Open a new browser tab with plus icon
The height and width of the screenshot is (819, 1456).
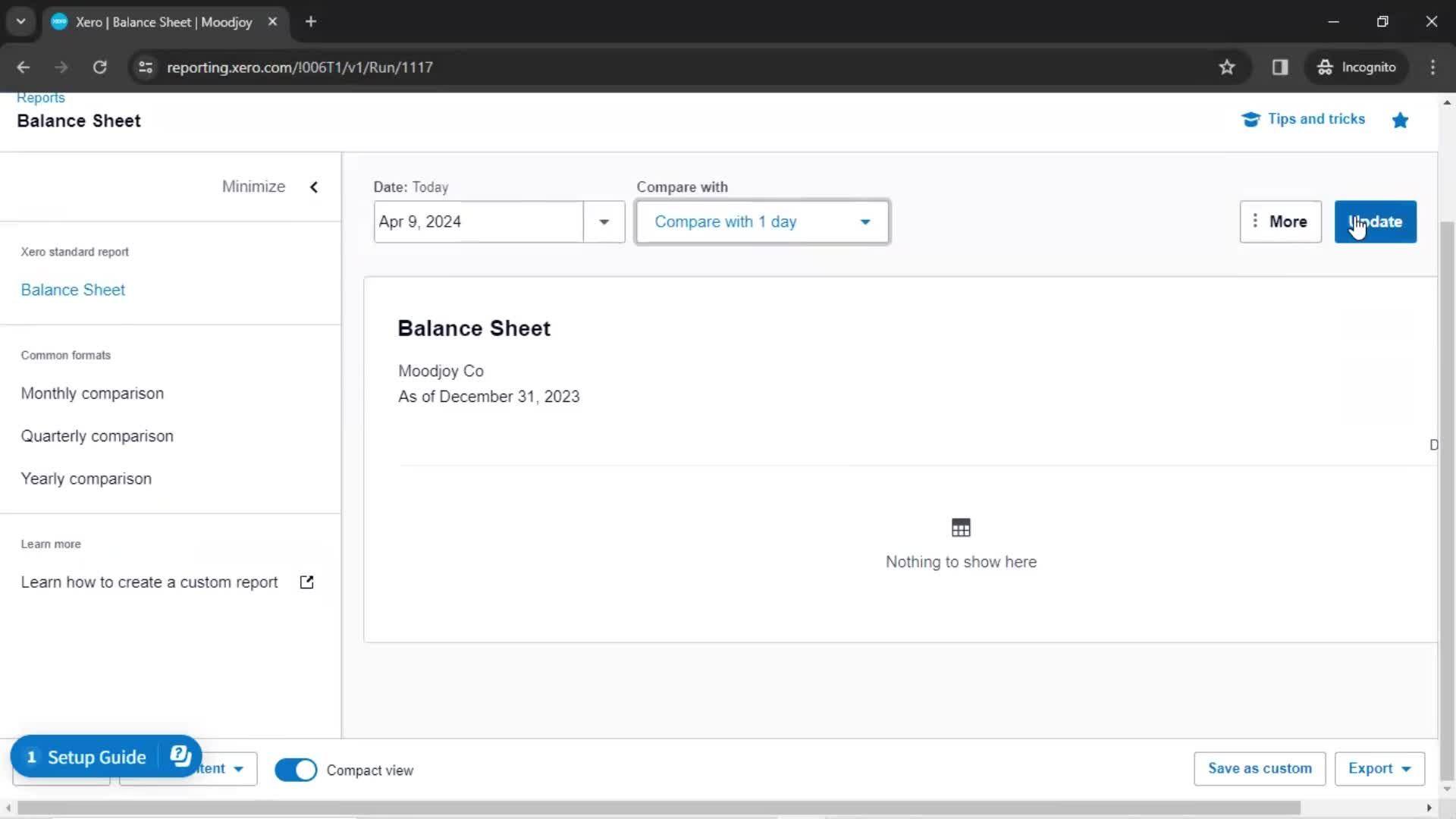(311, 22)
